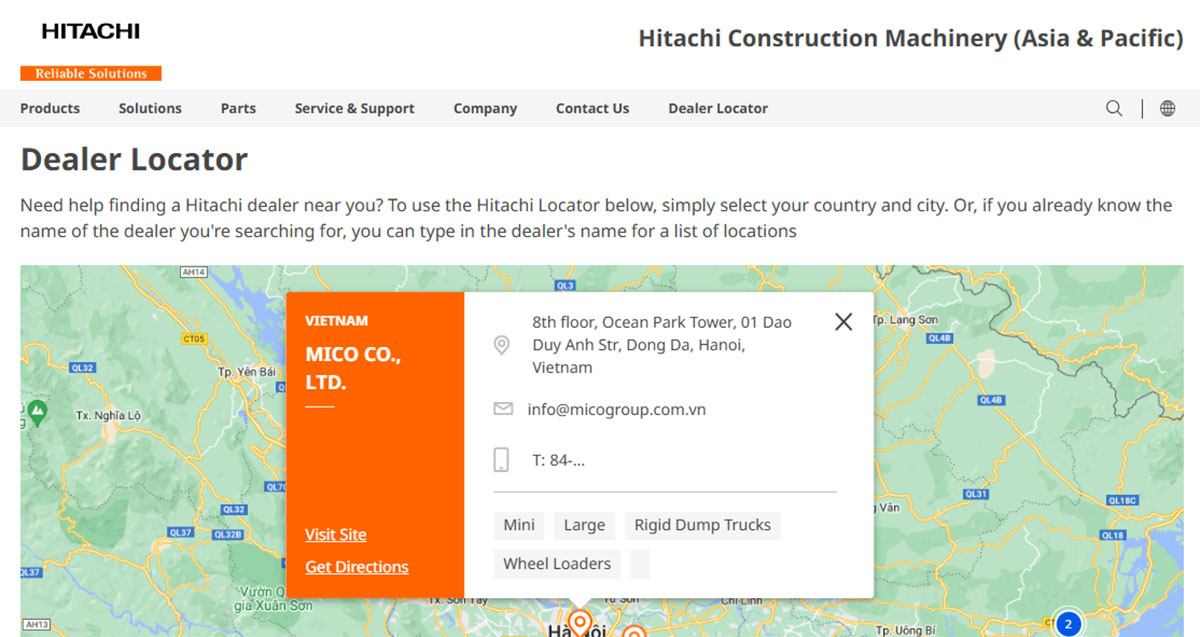Click the T: 84-... phone number
Viewport: 1200px width, 637px height.
(x=558, y=460)
